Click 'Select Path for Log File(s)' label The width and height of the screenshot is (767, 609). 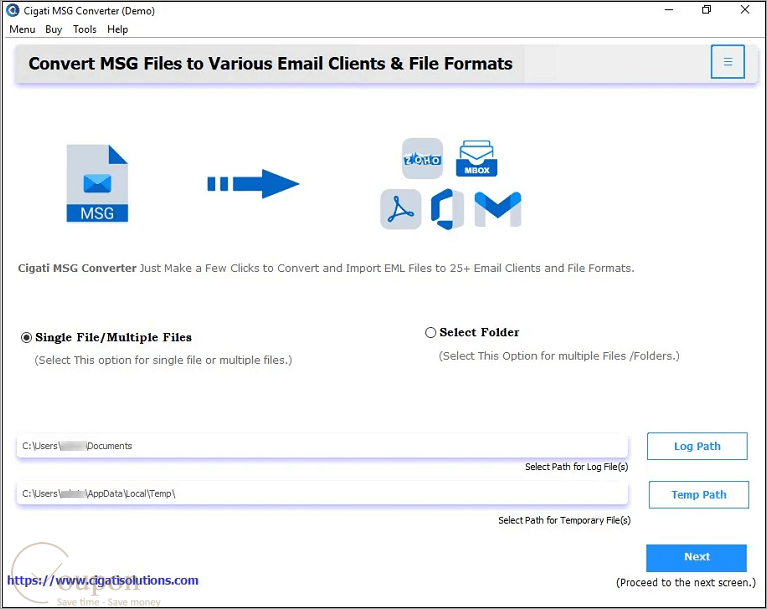[x=577, y=467]
